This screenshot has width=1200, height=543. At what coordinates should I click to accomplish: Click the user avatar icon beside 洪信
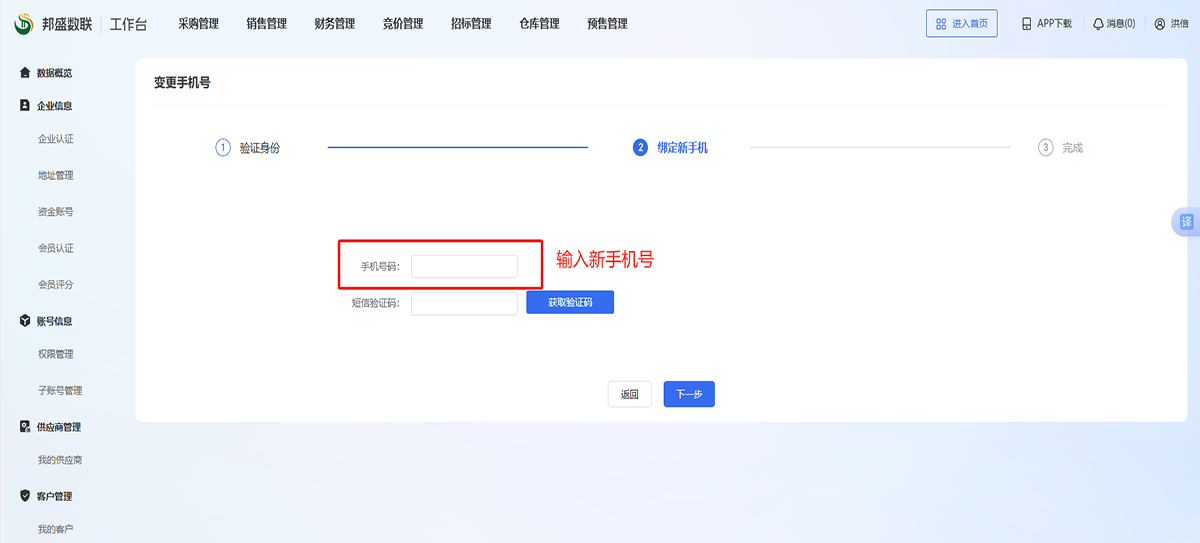[x=1160, y=24]
